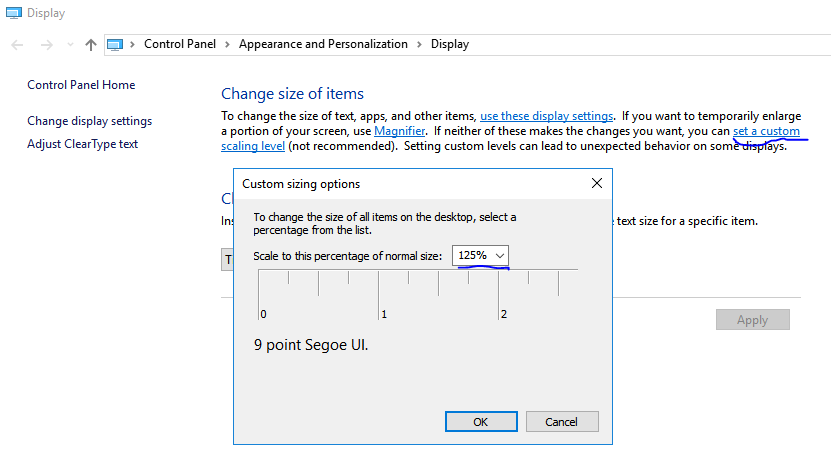Click 'set a custom scaling level' link
The height and width of the screenshot is (455, 831).
(x=766, y=131)
